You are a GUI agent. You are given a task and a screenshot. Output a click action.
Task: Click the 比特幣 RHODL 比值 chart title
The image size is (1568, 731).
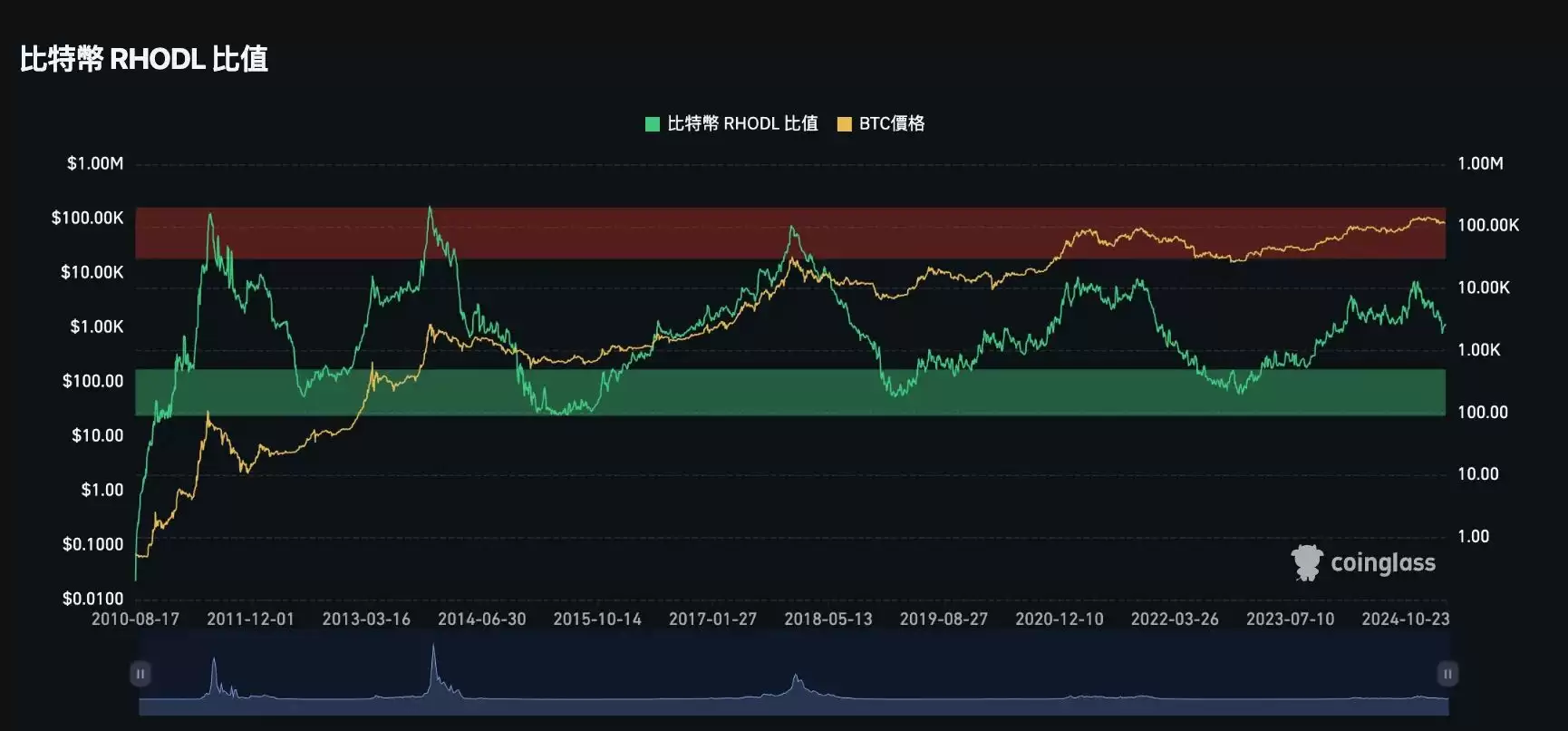144,59
